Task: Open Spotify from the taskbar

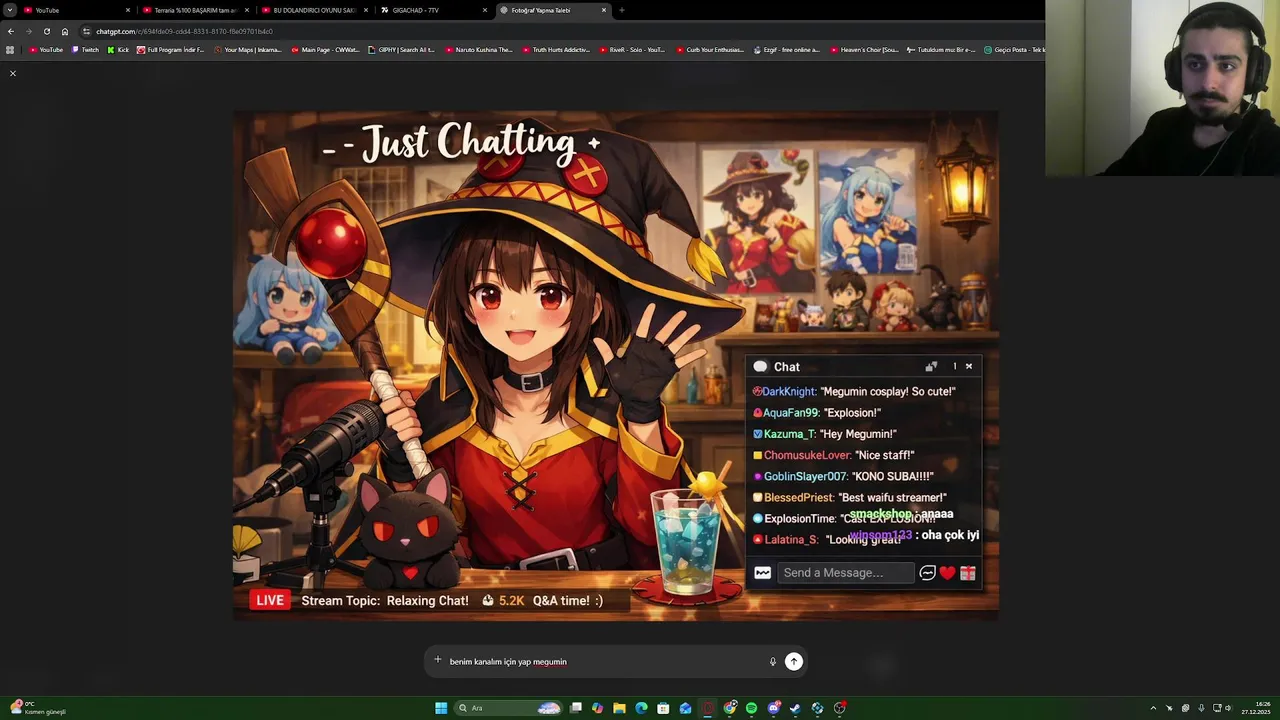Action: point(751,708)
